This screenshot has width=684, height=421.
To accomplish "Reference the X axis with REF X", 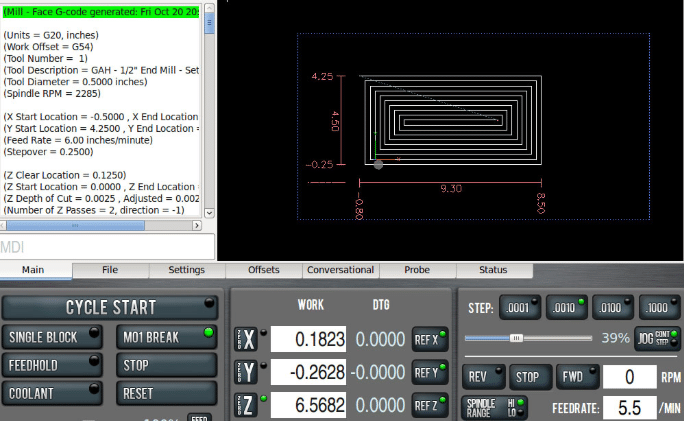I will pos(430,339).
